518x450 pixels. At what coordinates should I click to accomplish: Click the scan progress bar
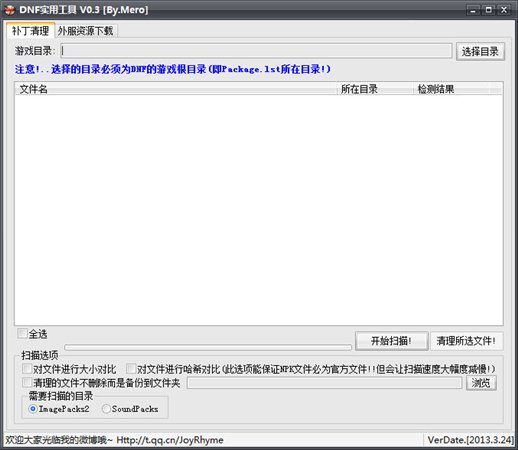coord(208,347)
